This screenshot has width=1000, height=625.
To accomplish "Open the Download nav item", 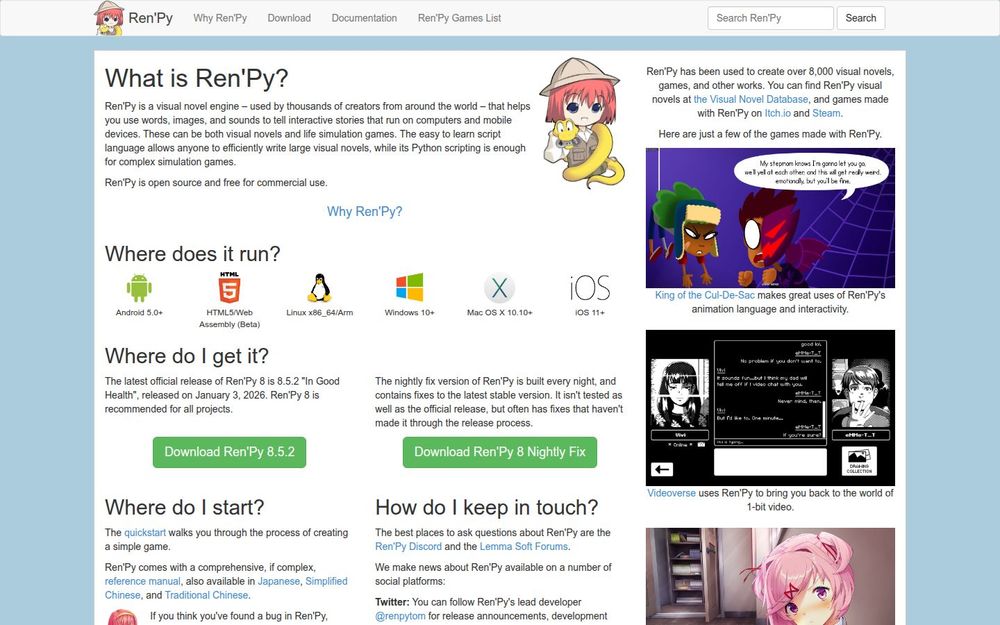I will [289, 18].
